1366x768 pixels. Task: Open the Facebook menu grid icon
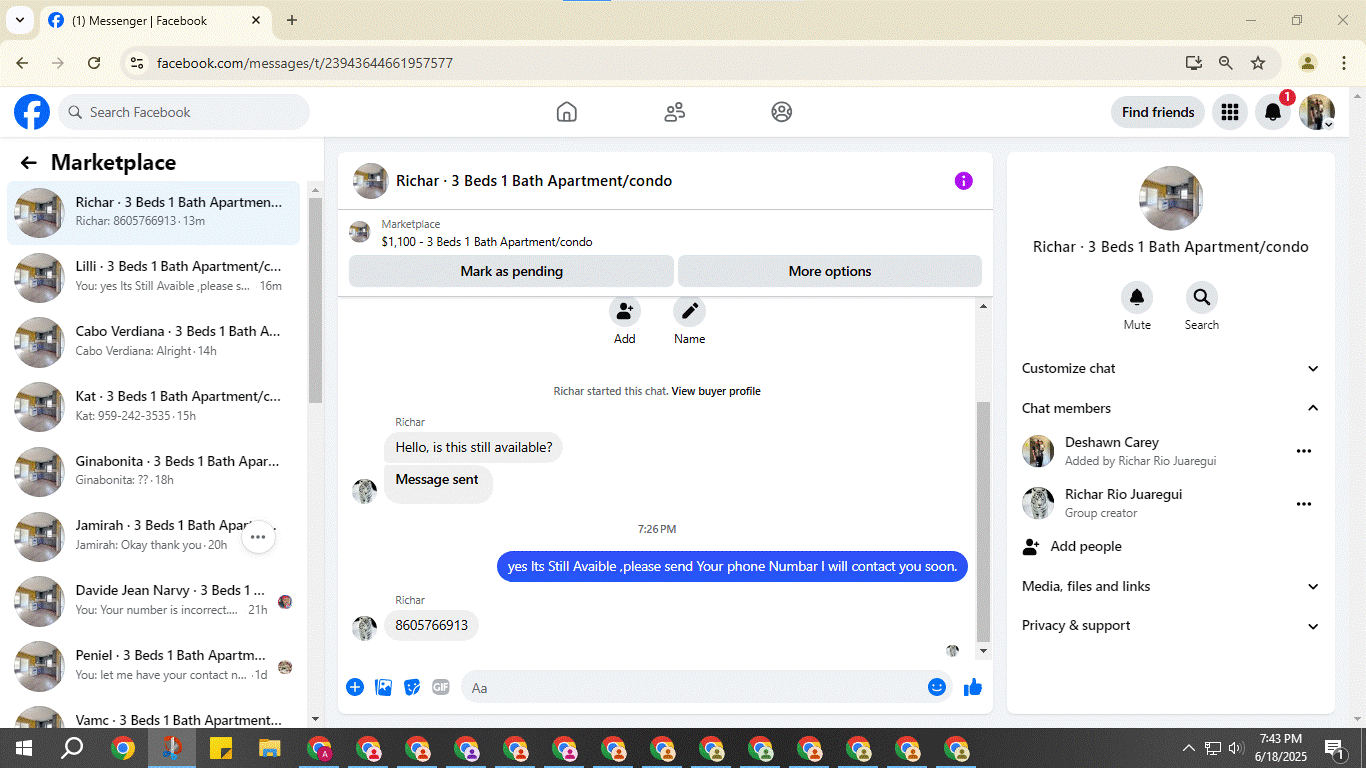click(1230, 112)
